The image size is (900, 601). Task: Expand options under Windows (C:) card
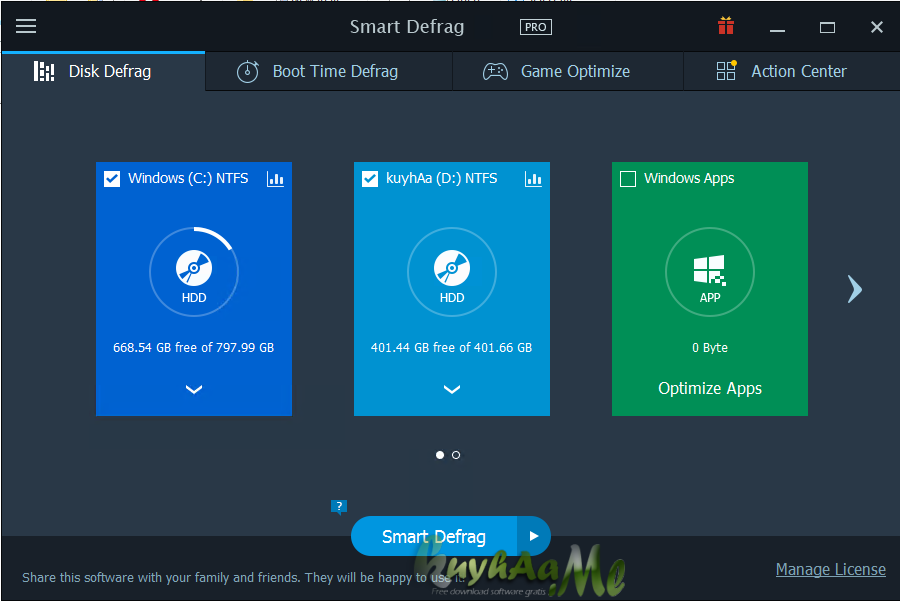pos(194,389)
